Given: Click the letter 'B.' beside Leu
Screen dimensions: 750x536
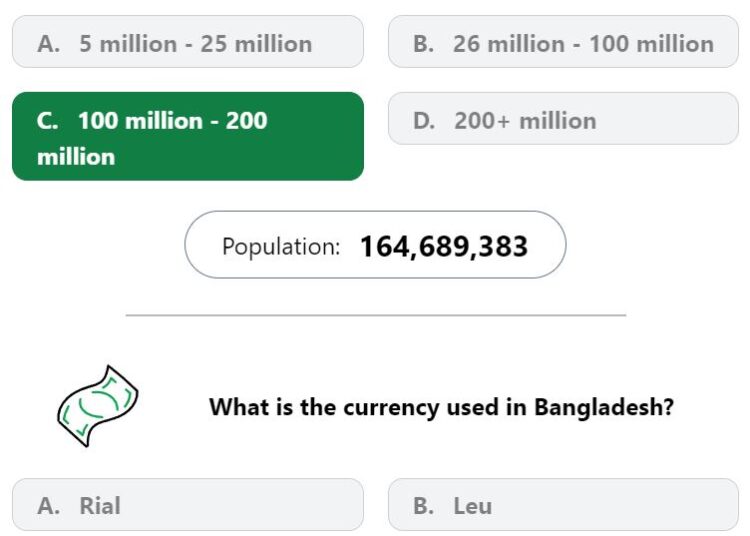Looking at the screenshot, I should click(x=424, y=506).
